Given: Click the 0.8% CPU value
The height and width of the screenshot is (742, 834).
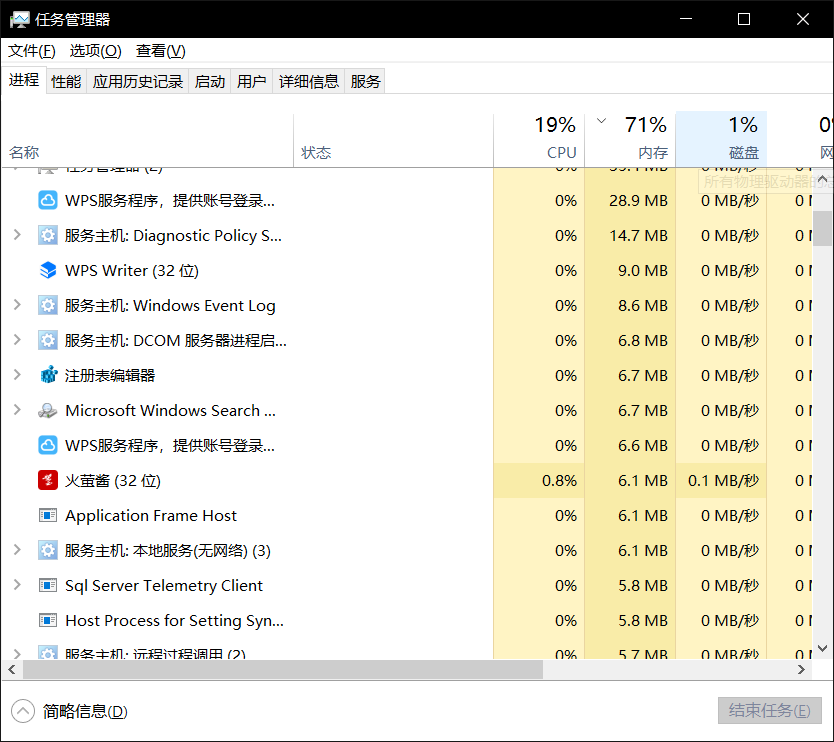Looking at the screenshot, I should (560, 481).
